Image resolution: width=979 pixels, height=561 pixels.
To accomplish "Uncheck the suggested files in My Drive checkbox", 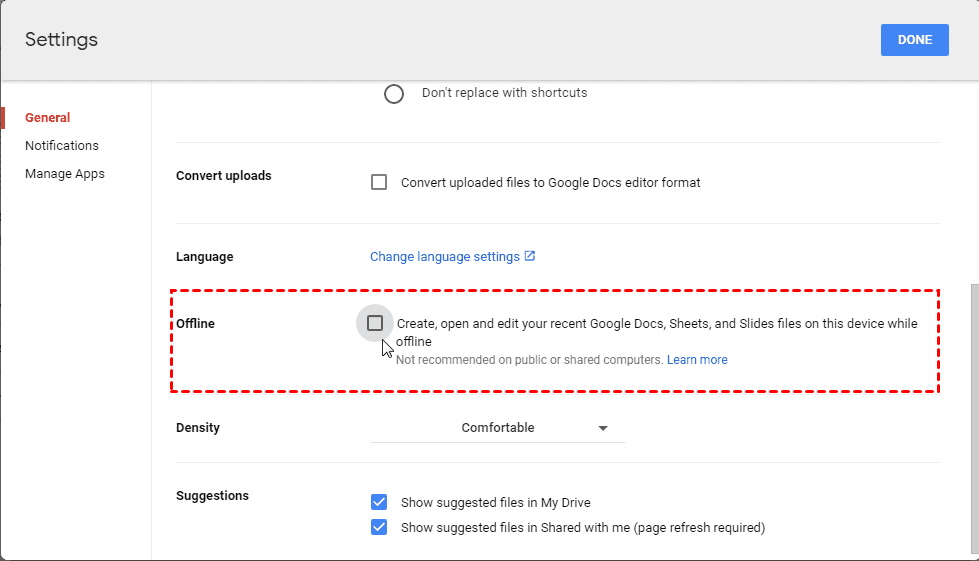I will [x=379, y=502].
